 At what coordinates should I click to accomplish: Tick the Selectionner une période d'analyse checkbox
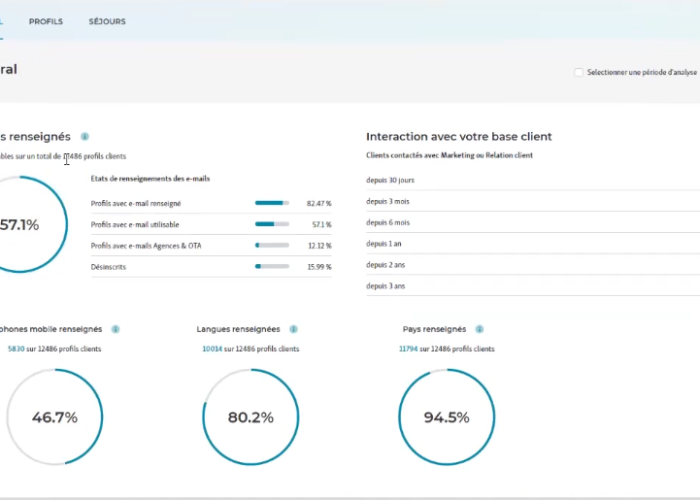(579, 72)
